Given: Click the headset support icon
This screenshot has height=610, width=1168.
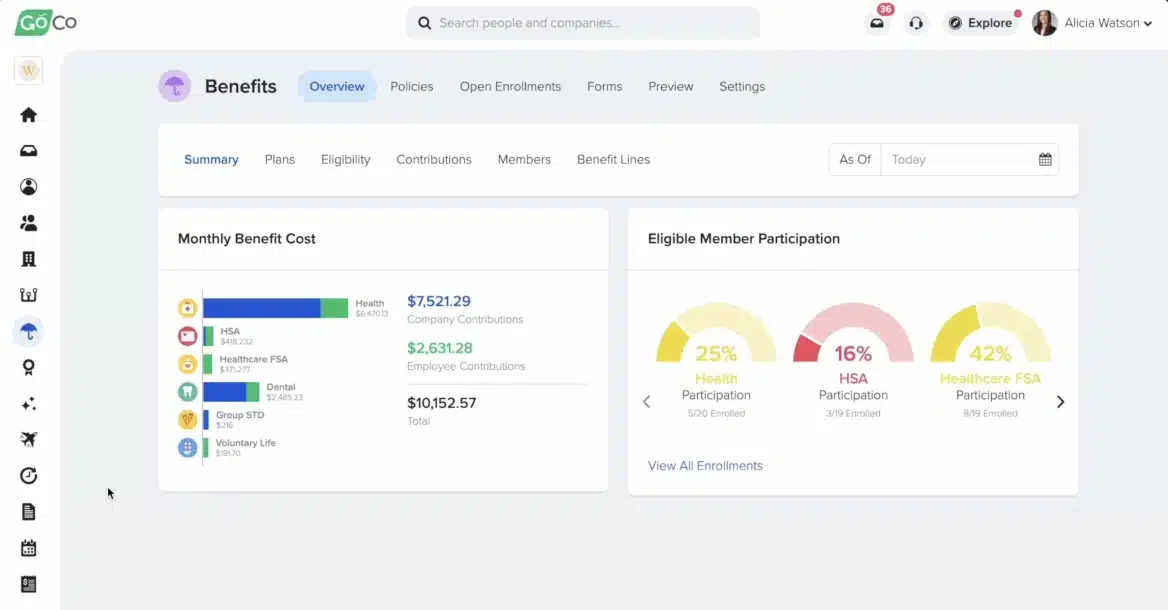Looking at the screenshot, I should [x=915, y=23].
